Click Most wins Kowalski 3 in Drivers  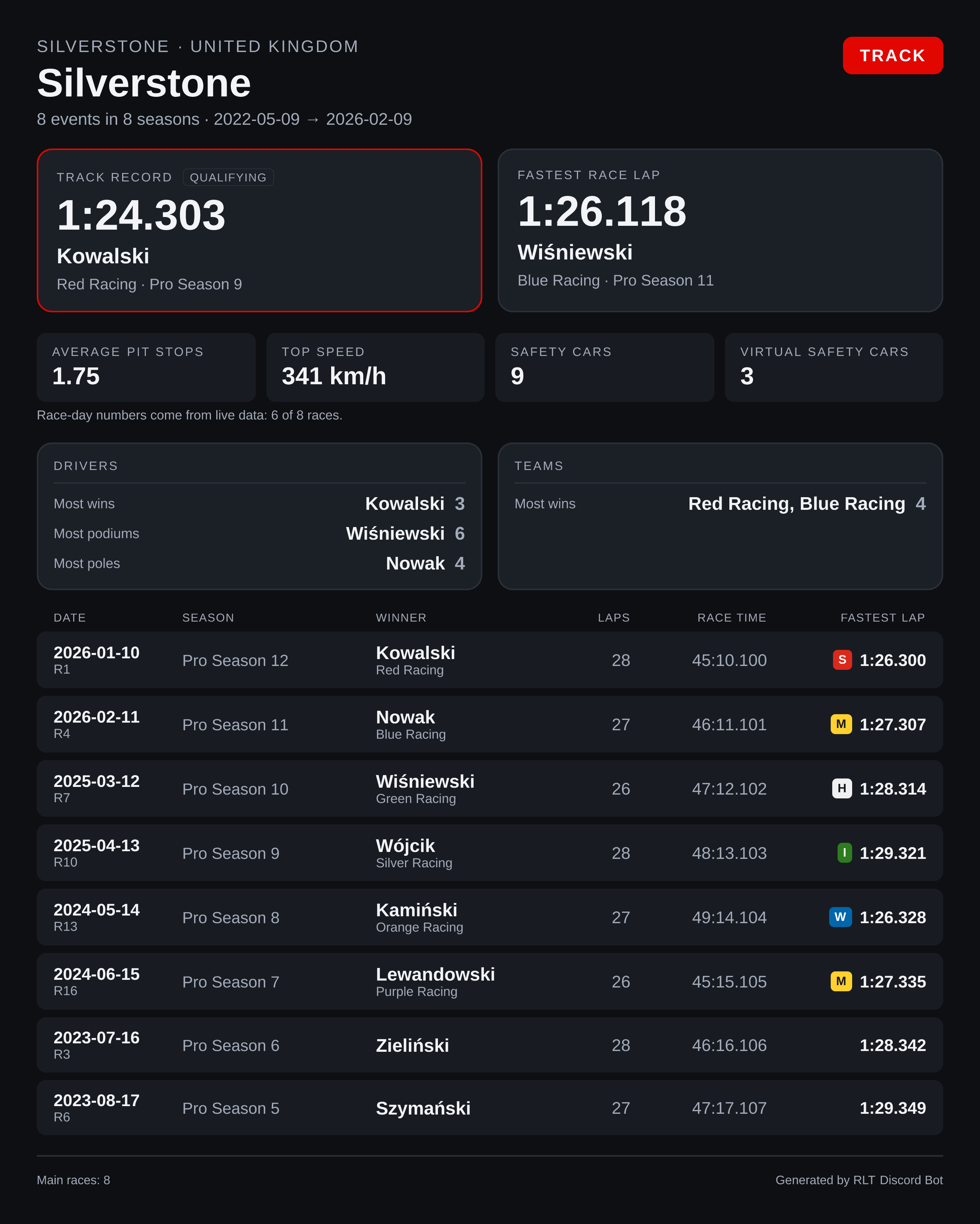(x=259, y=504)
